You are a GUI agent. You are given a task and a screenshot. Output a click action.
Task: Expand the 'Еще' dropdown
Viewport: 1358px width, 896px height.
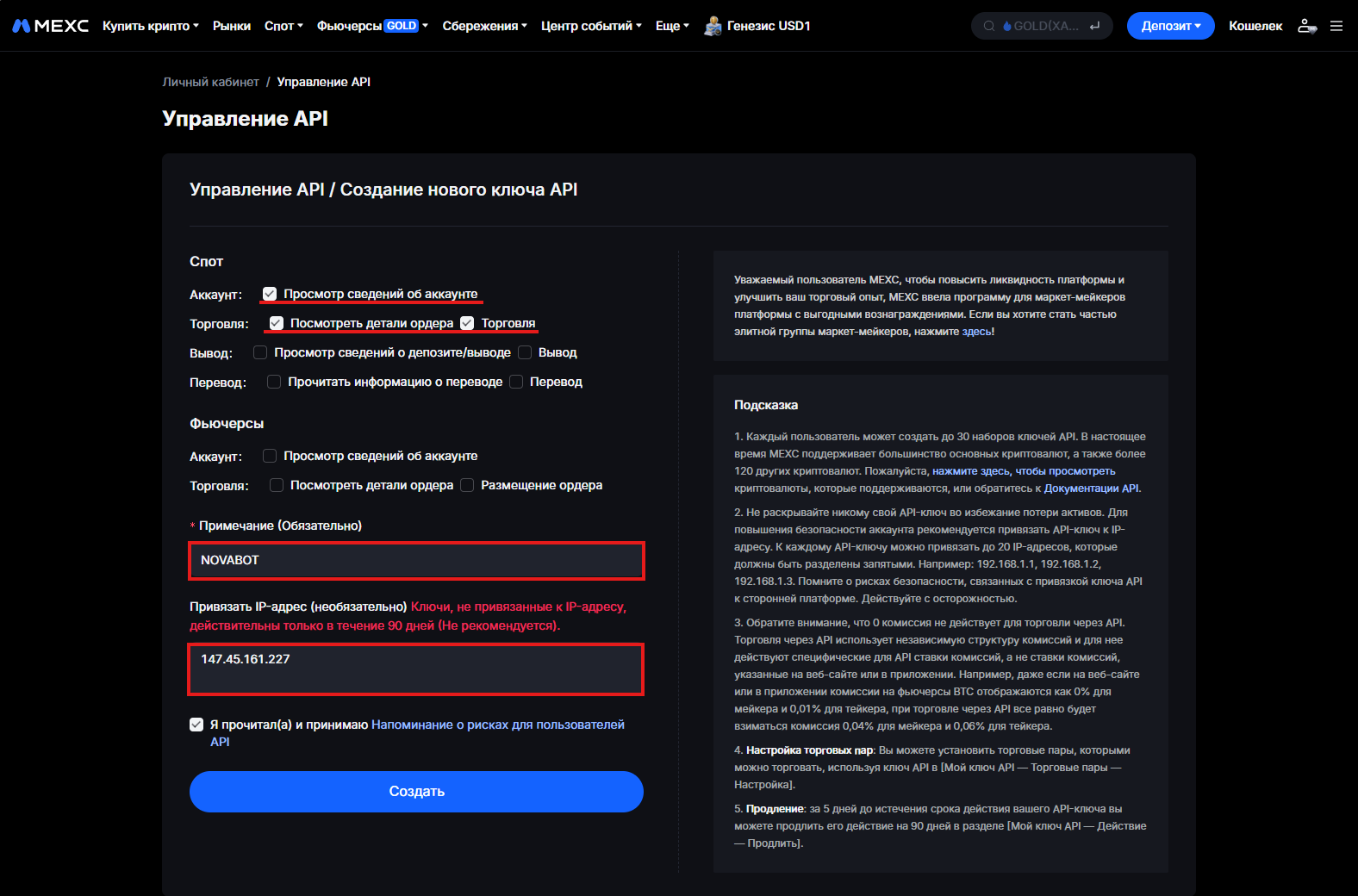(672, 26)
